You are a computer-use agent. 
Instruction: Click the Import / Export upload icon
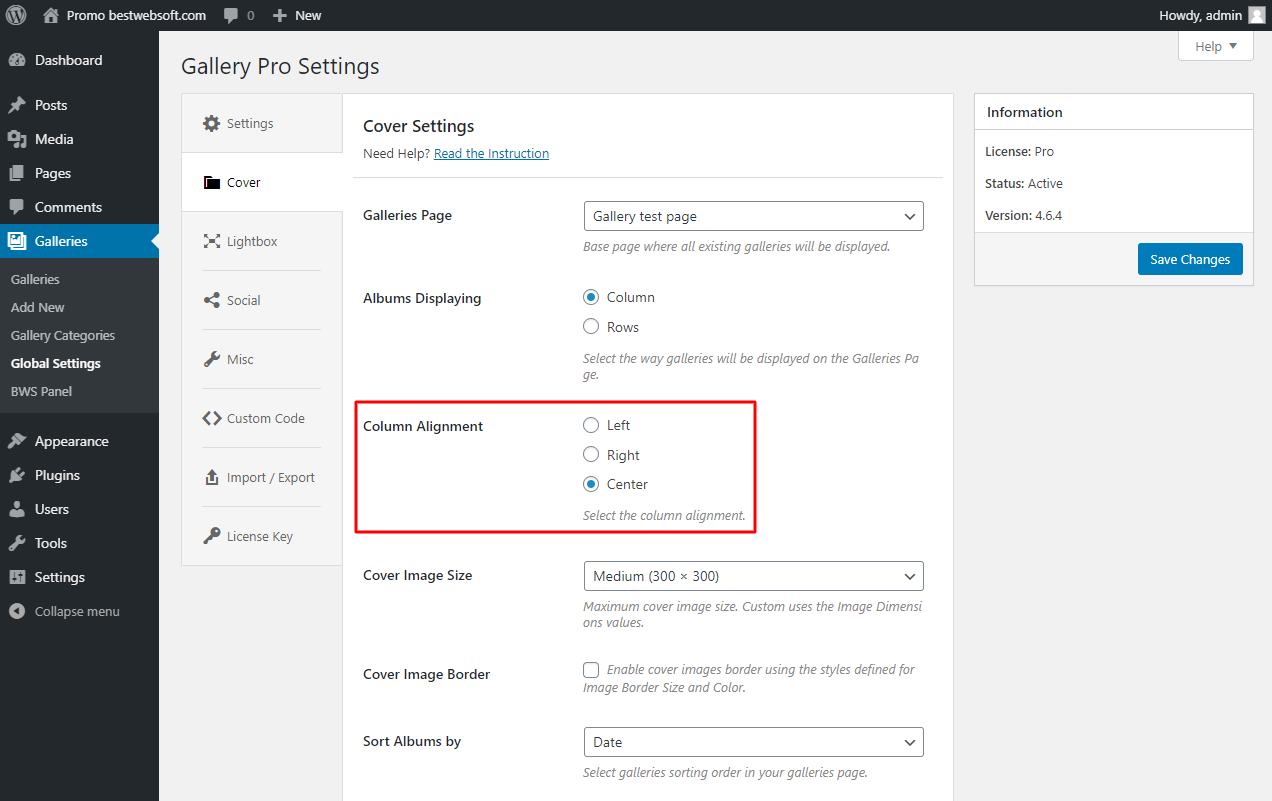211,477
